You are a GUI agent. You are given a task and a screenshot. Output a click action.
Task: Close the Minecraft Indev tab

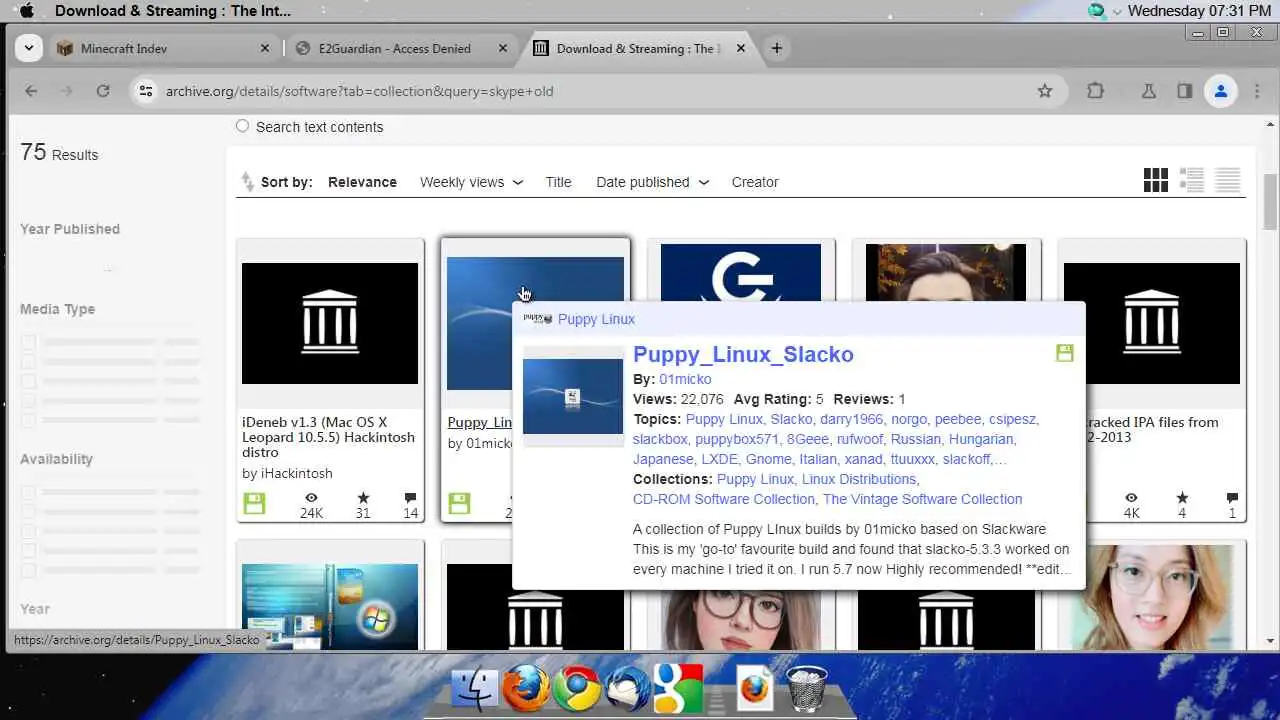[x=265, y=48]
